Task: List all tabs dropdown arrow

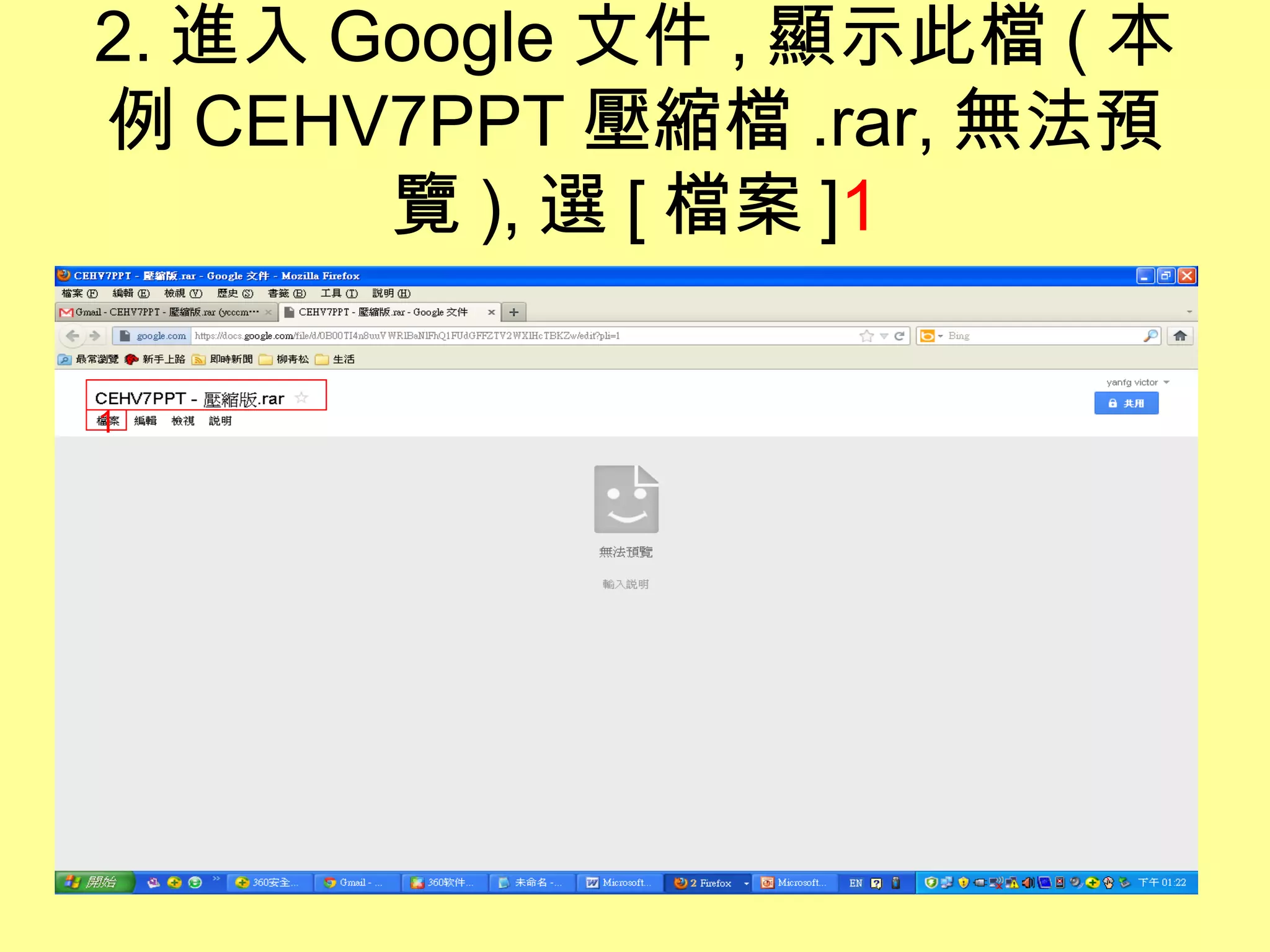Action: point(1189,312)
